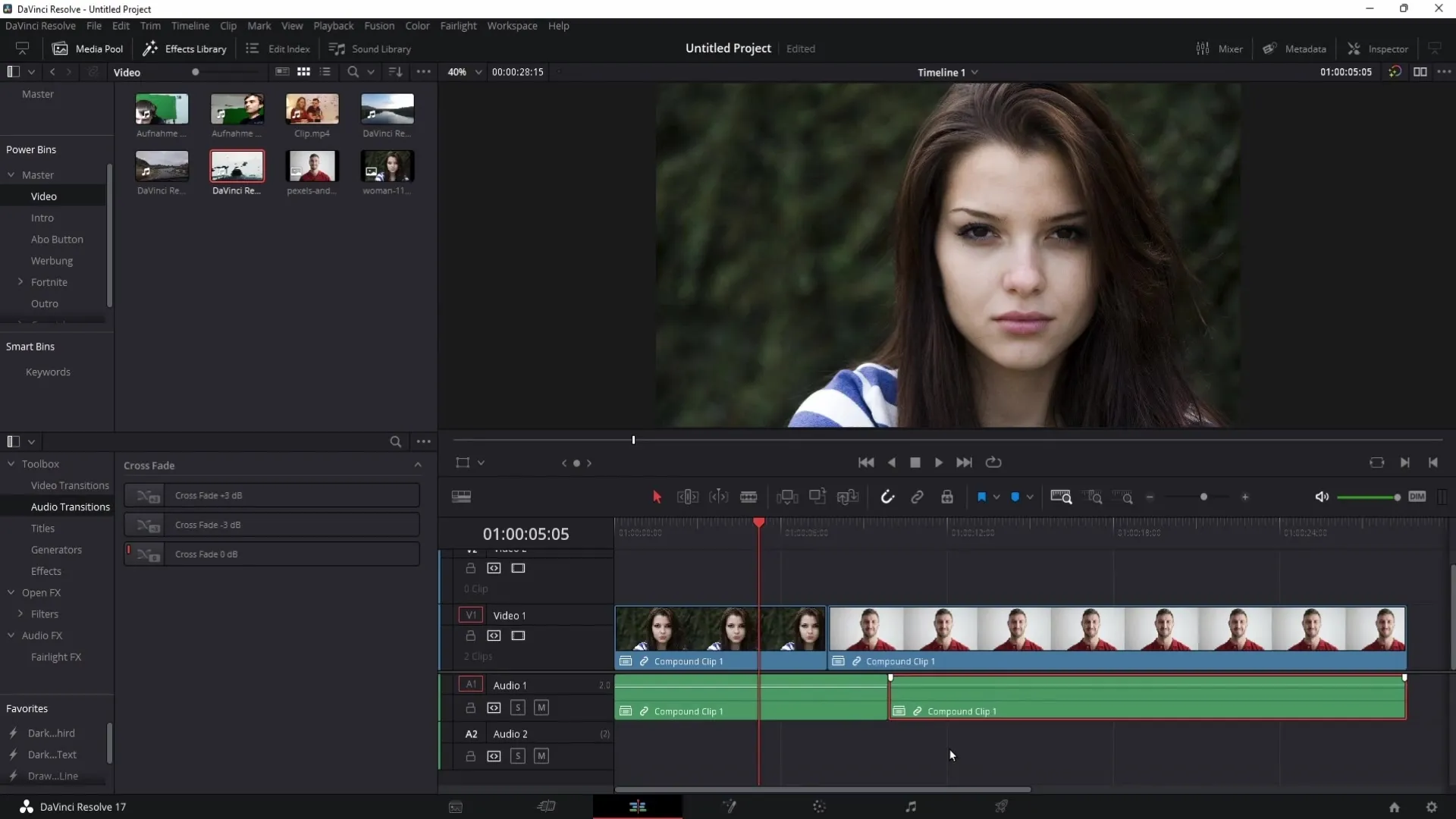Open the Fusion menu in menu bar
This screenshot has height=819, width=1456.
point(378,25)
